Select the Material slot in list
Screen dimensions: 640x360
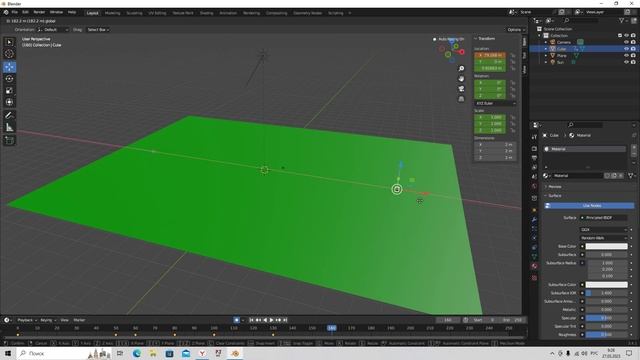585,149
